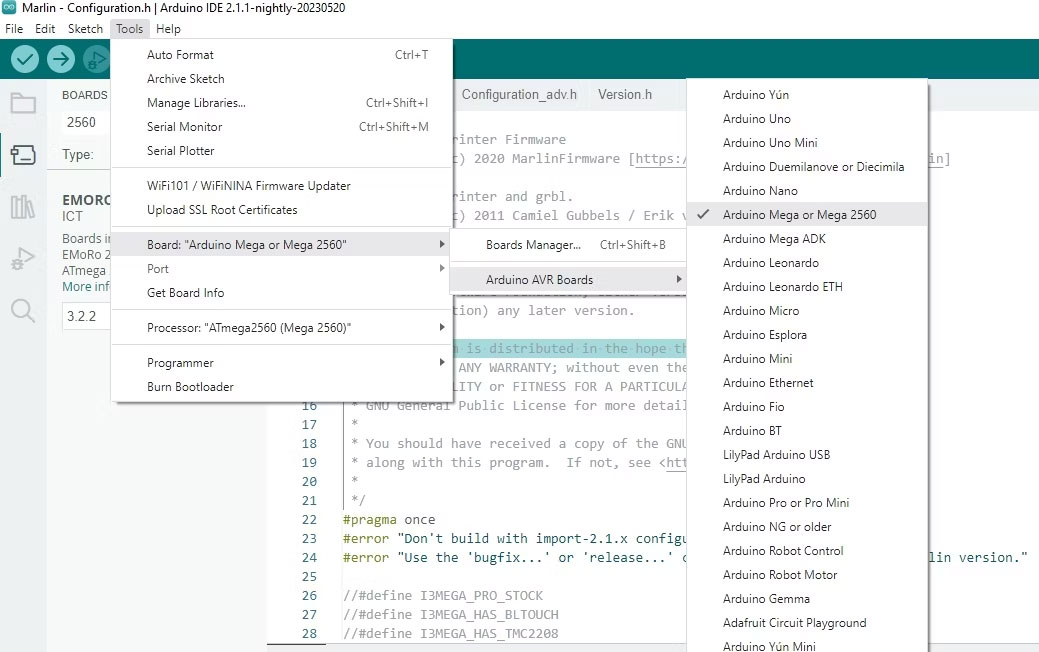The width and height of the screenshot is (1039, 652).
Task: Click the Arduino IDE logo in title bar
Action: tap(9, 7)
